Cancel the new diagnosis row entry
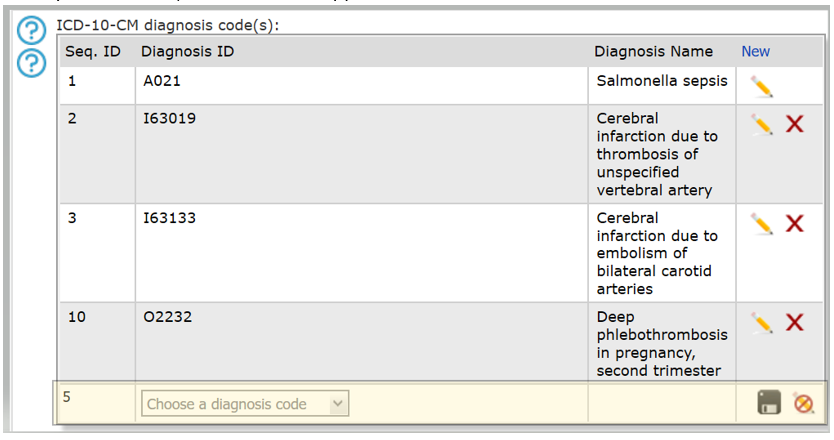The image size is (834, 440). 803,403
